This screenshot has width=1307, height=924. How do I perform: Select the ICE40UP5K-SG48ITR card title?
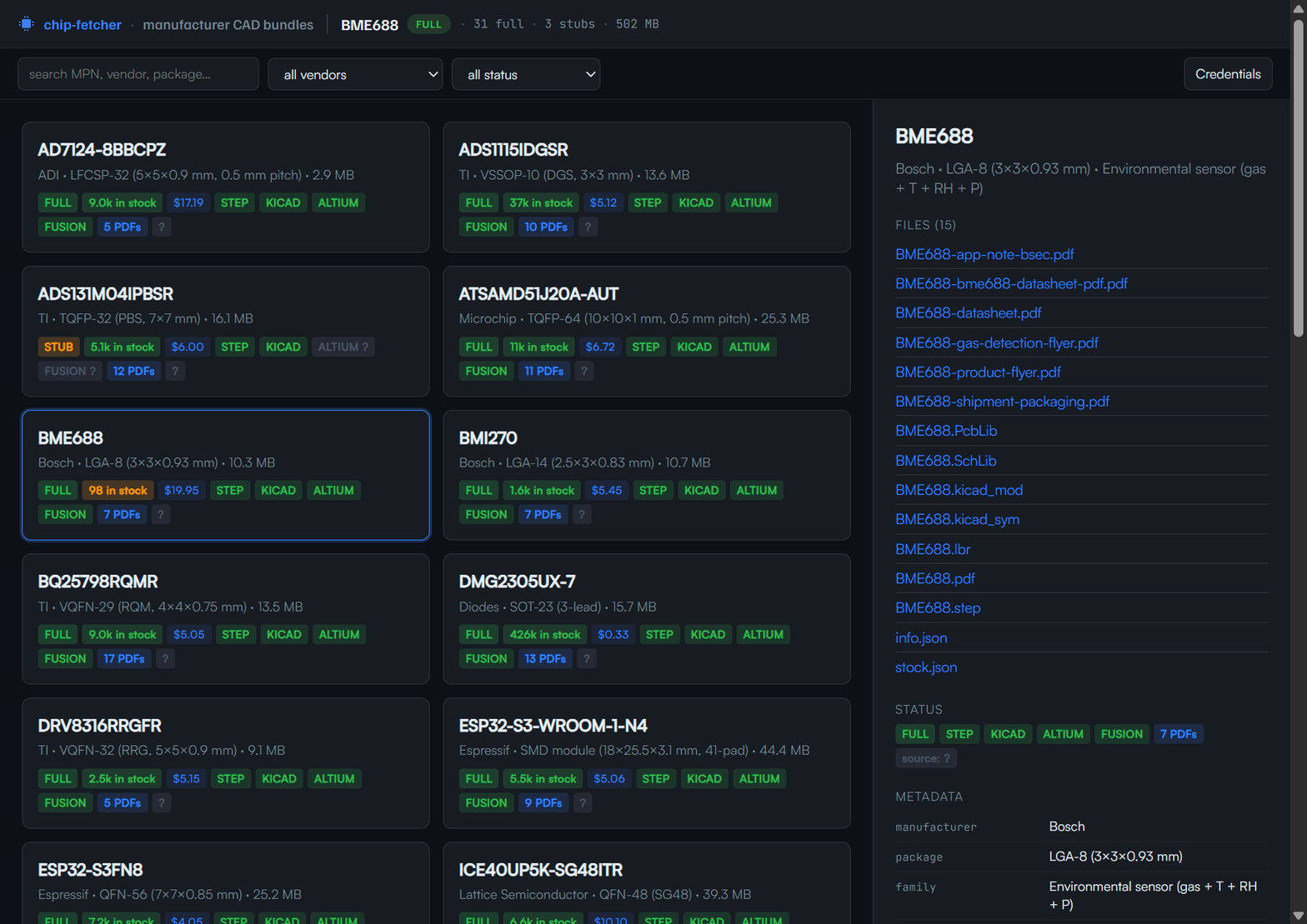coord(541,870)
